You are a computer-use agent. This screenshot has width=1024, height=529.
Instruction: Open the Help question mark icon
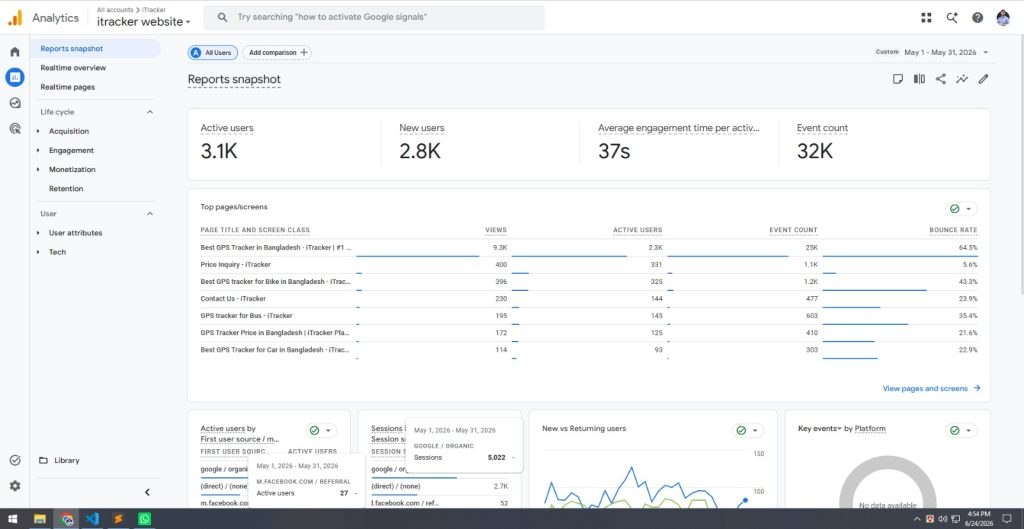click(x=977, y=18)
